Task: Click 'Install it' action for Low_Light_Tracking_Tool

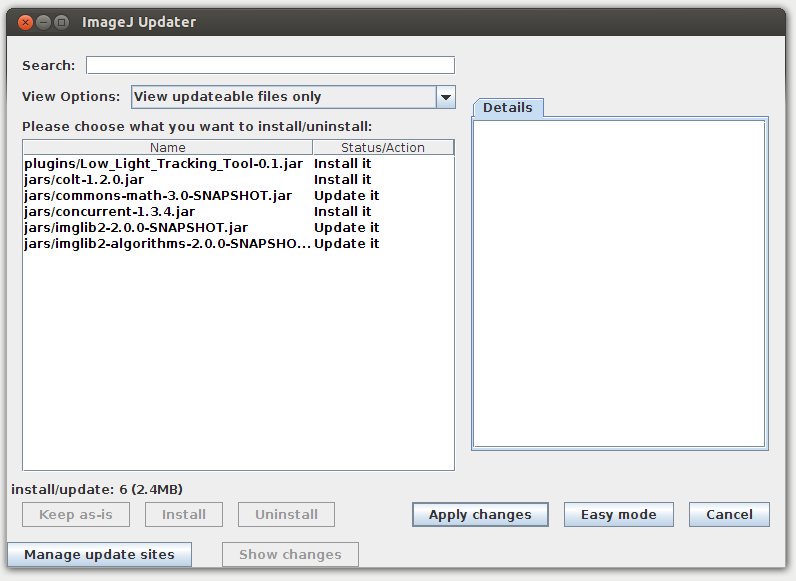Action: pos(343,164)
